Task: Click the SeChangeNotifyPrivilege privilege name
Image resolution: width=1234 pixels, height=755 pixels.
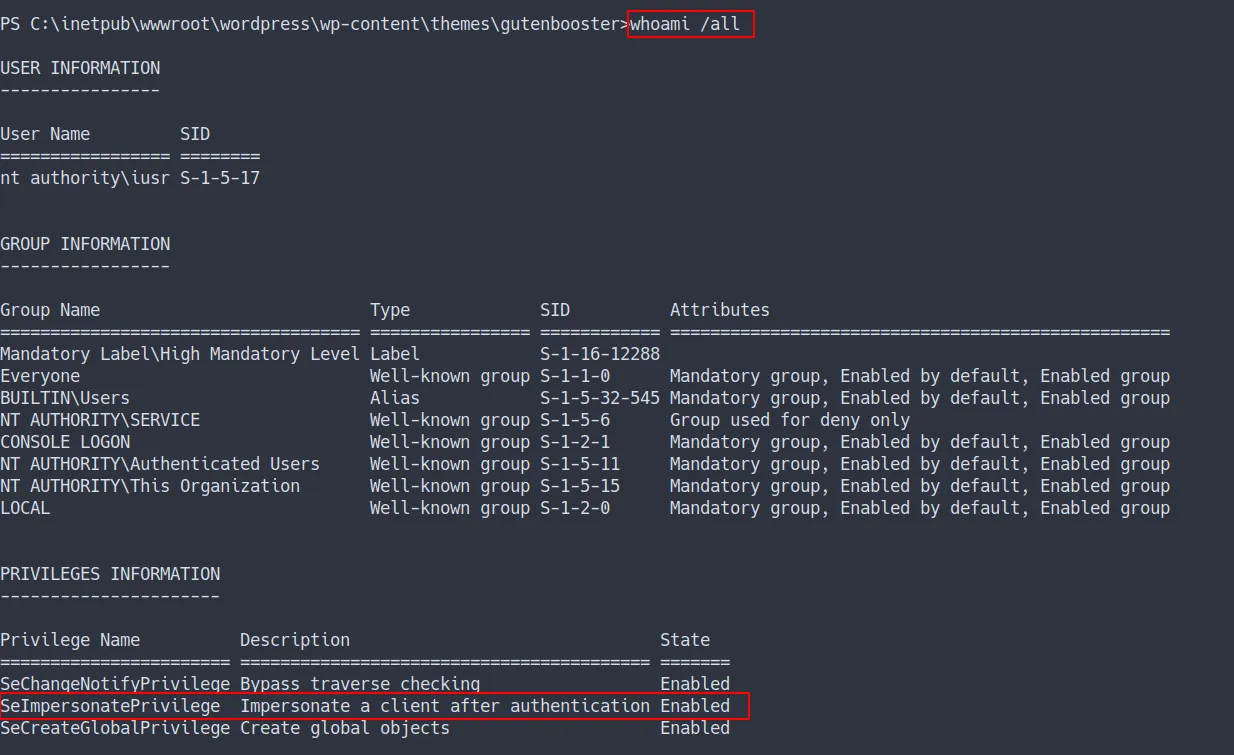Action: (x=115, y=684)
